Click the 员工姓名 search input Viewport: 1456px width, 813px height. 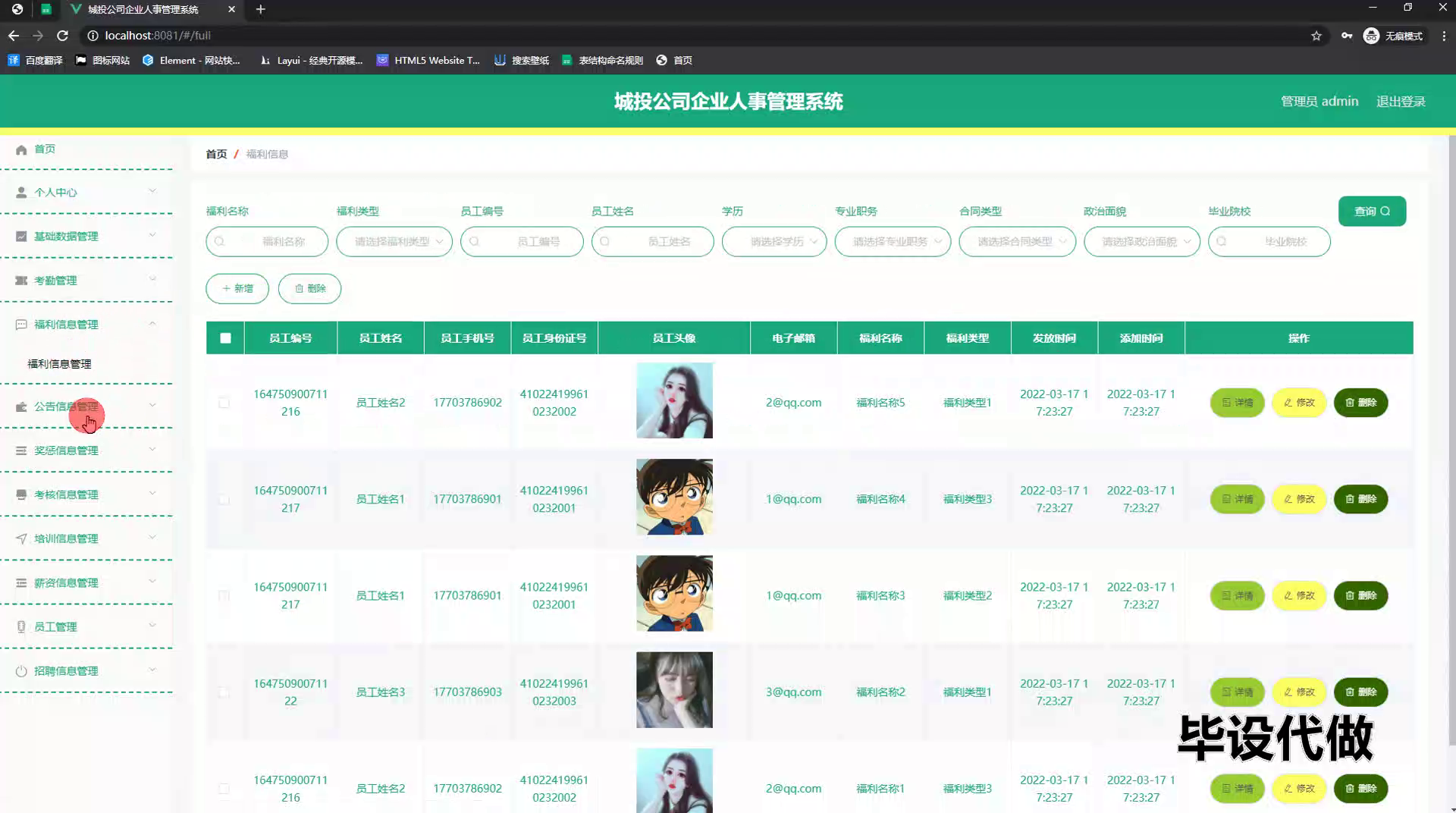click(652, 242)
